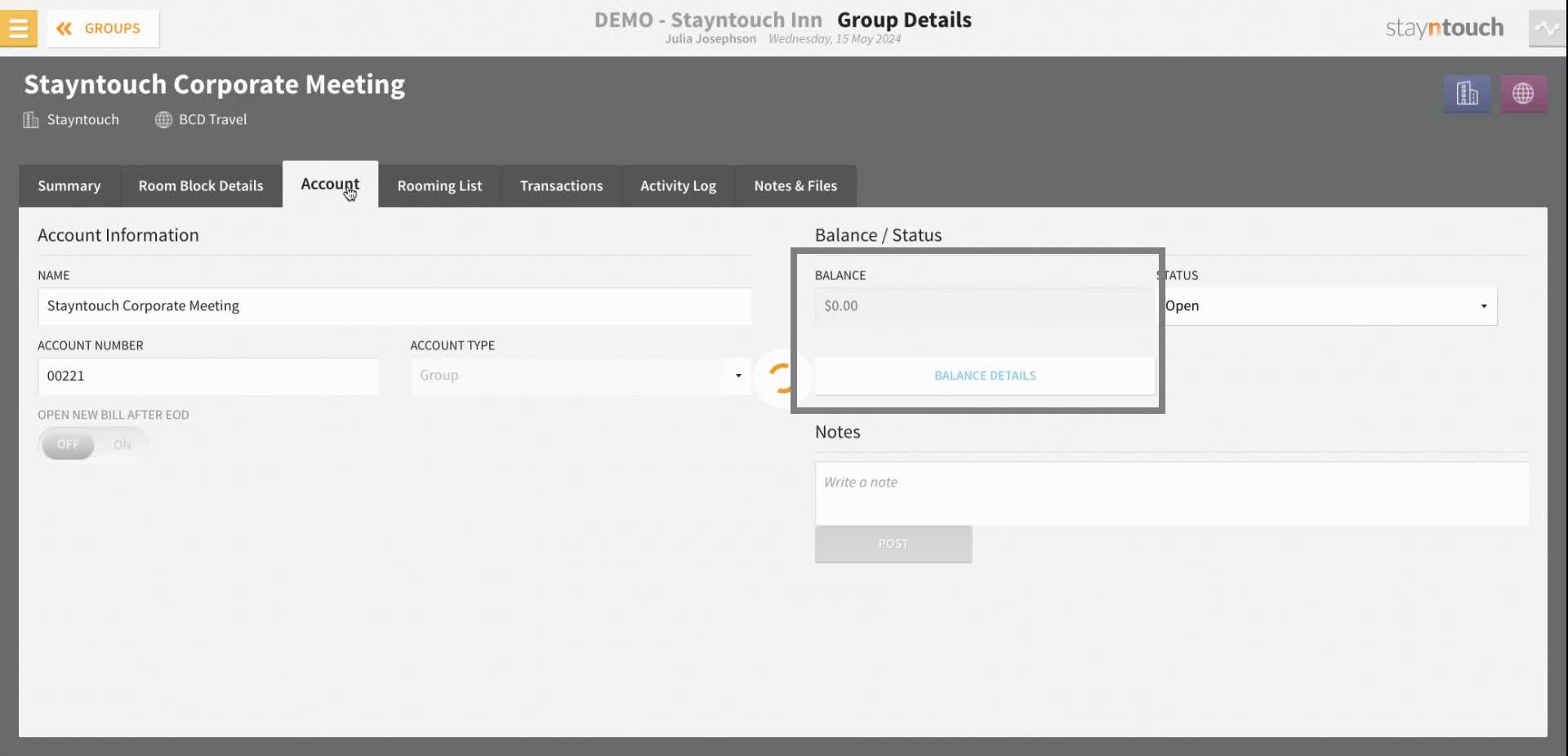
Task: Click the Account Information heading
Action: (x=118, y=235)
